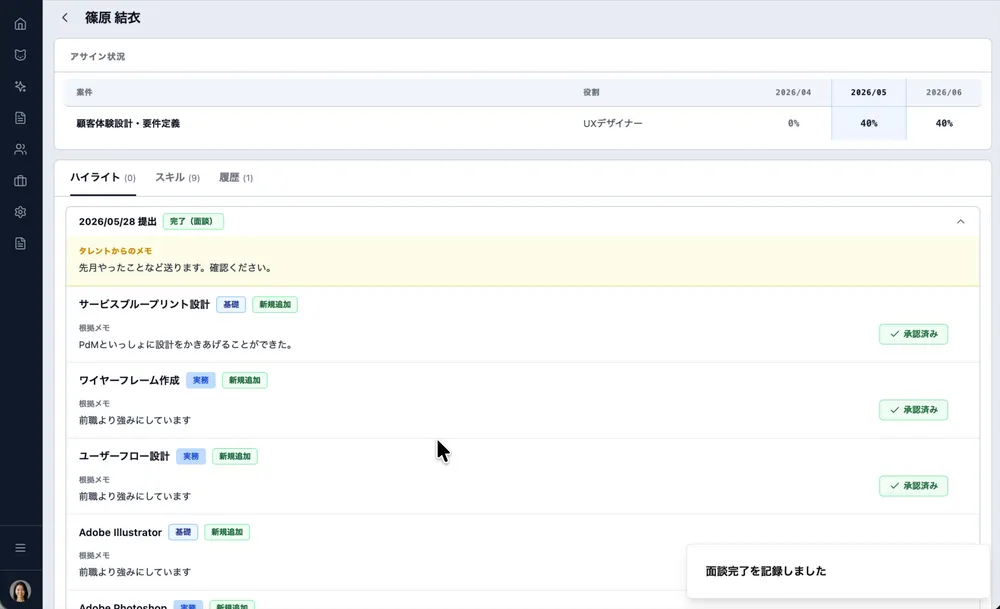1000x609 pixels.
Task: Click the cat mascot icon in sidebar
Action: [20, 55]
